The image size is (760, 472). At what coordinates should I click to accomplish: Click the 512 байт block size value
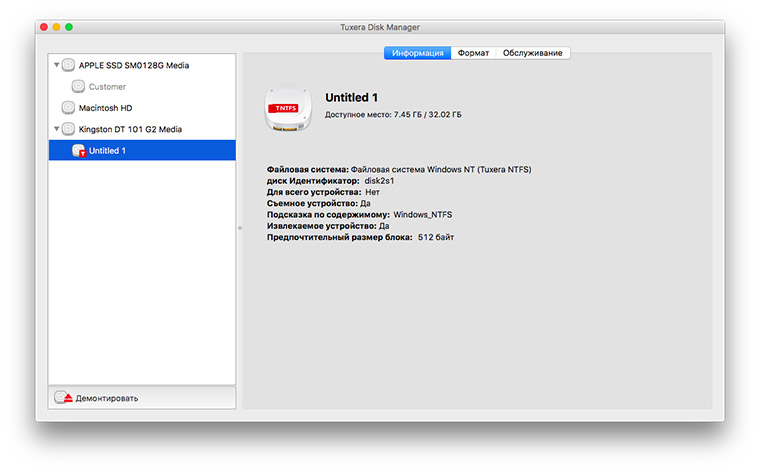pos(436,237)
